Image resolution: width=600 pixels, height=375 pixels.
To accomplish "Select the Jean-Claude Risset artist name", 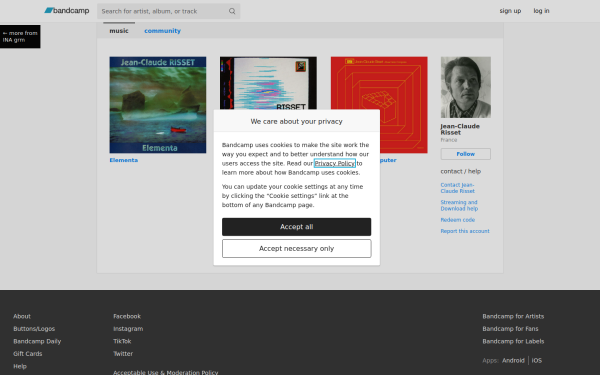I will click(460, 129).
